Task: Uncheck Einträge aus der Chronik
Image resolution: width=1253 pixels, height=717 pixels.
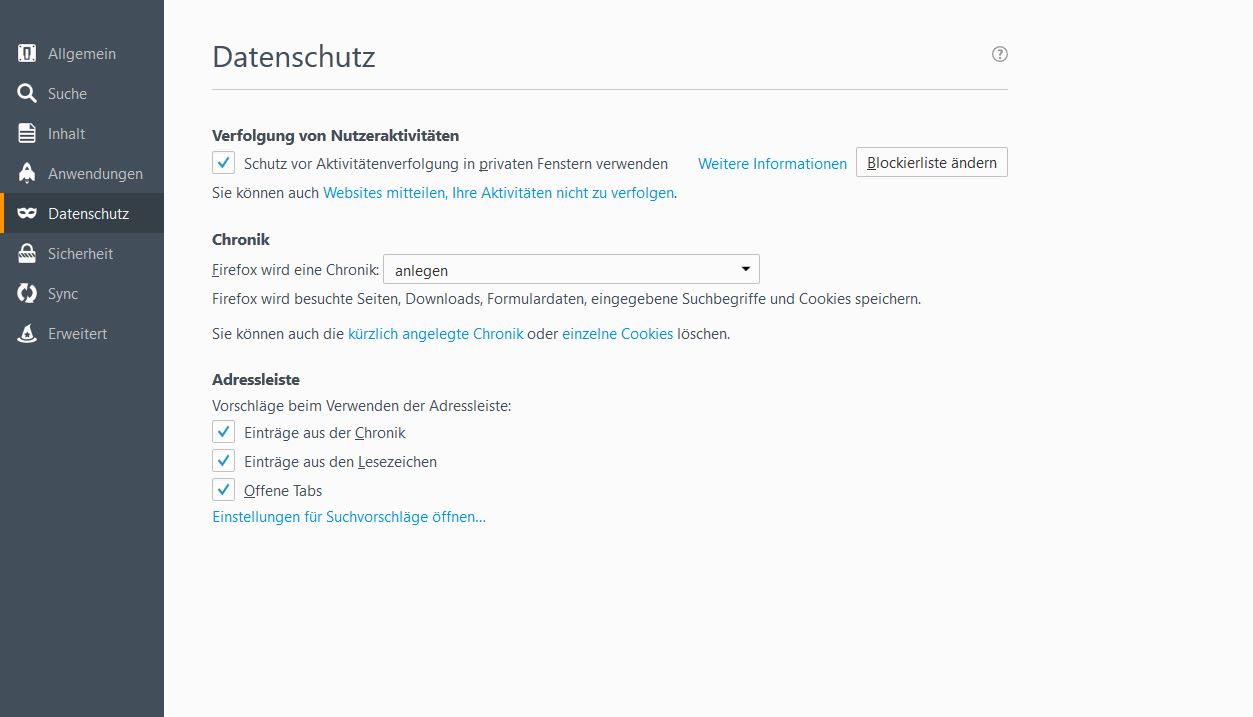Action: pos(223,432)
